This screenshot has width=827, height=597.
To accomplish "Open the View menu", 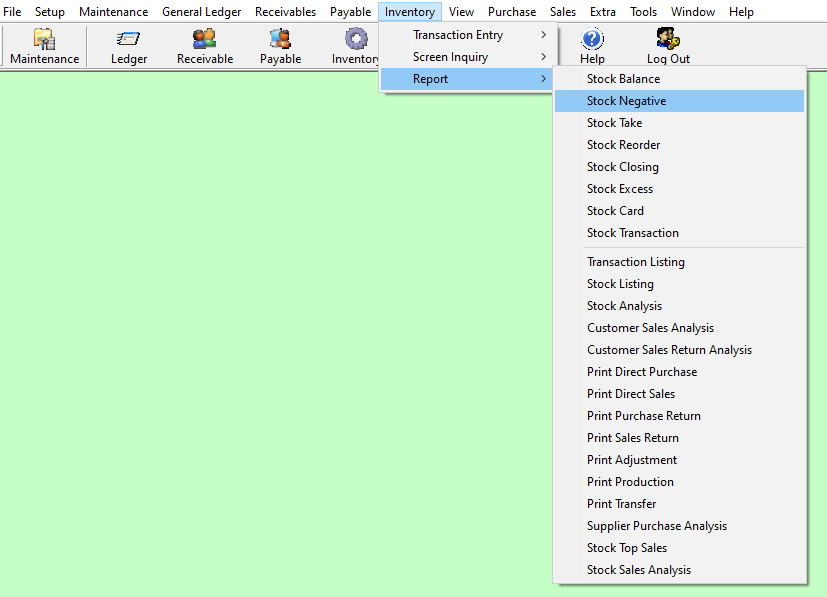I will pos(461,12).
